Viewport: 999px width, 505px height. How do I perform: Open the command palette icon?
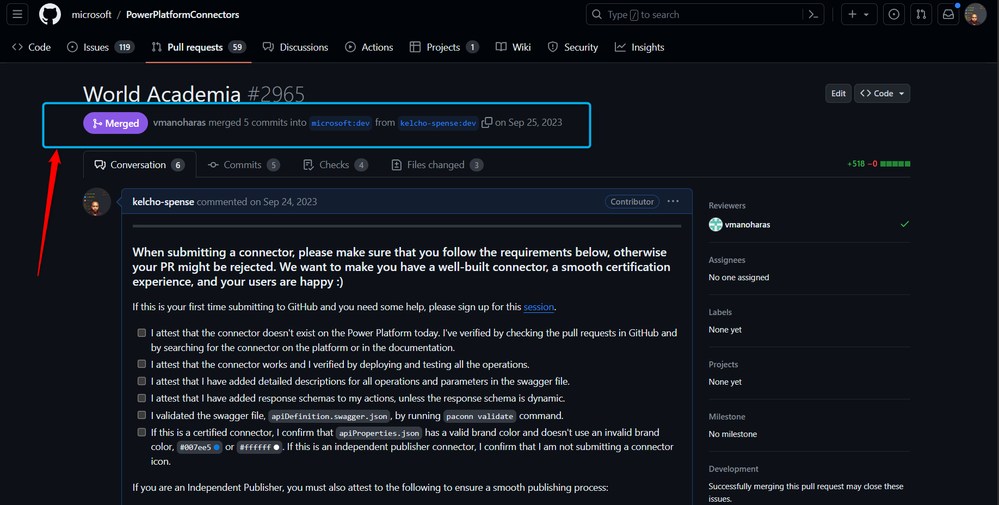click(813, 14)
